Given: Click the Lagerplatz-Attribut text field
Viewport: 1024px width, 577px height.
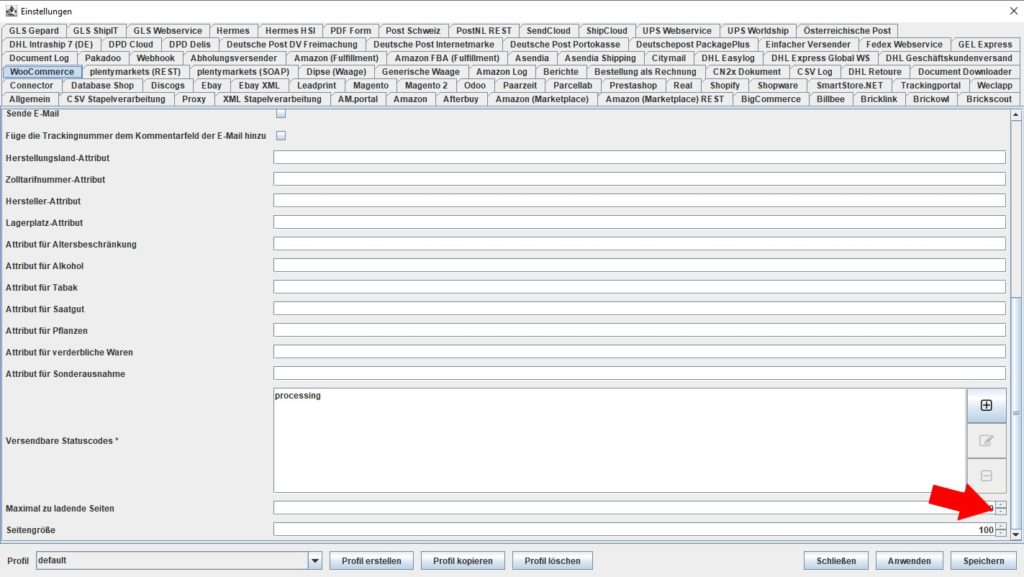Looking at the screenshot, I should [639, 222].
